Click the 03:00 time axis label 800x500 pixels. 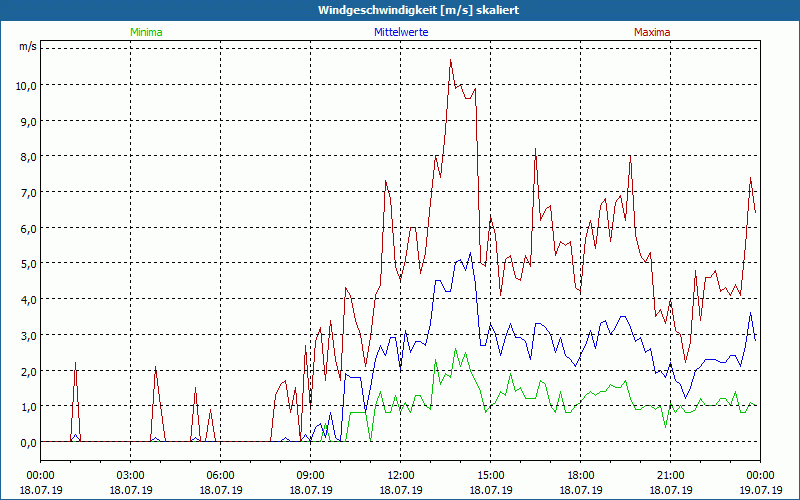click(131, 476)
